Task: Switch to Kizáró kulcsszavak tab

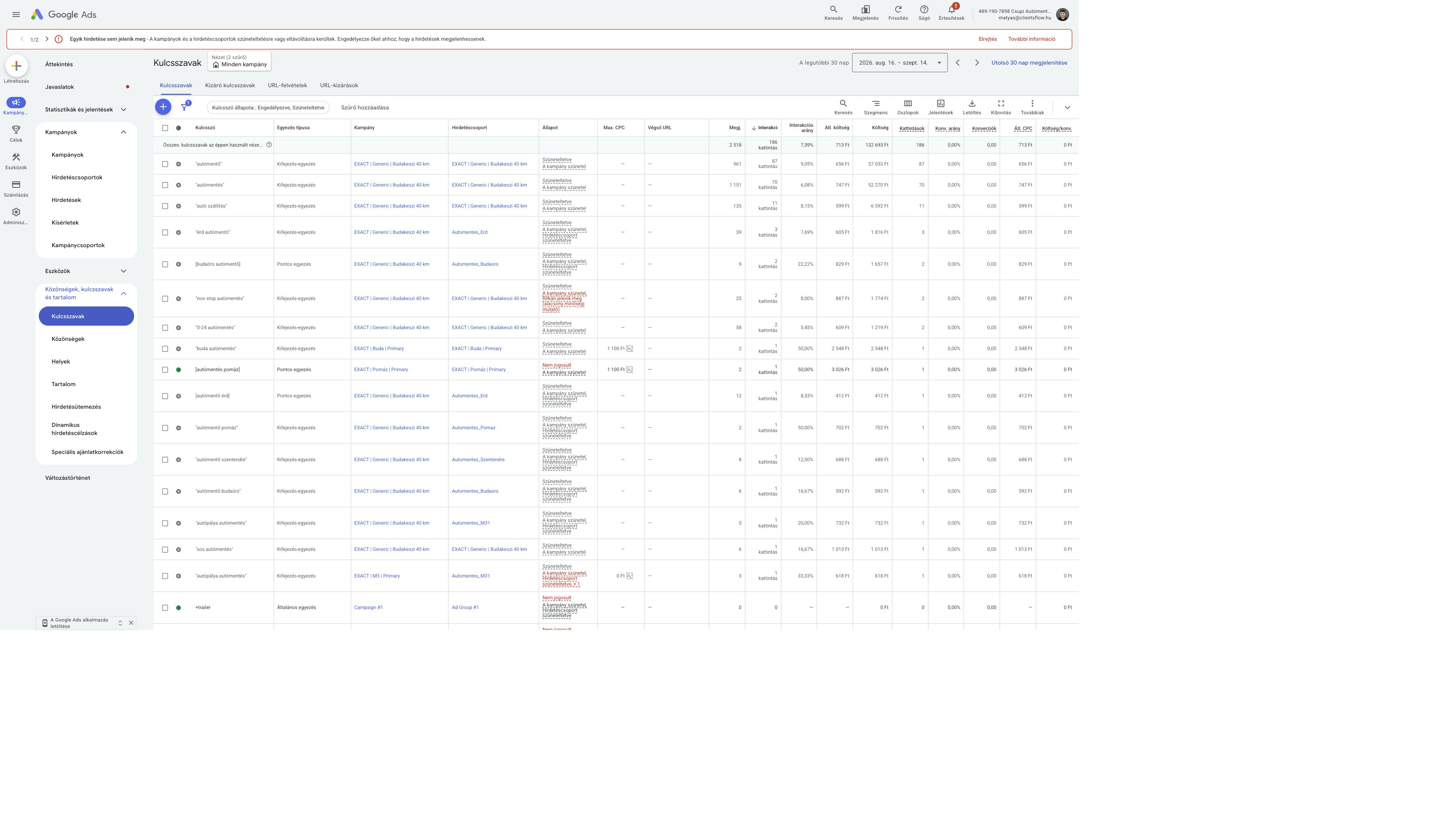Action: (230, 86)
